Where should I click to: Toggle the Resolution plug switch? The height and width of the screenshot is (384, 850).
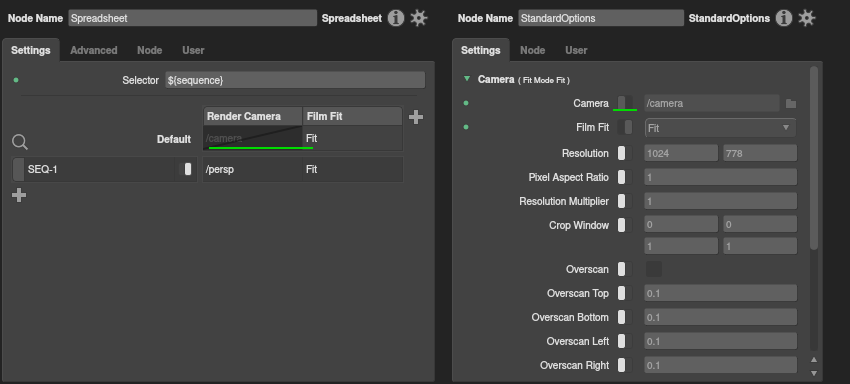(624, 153)
